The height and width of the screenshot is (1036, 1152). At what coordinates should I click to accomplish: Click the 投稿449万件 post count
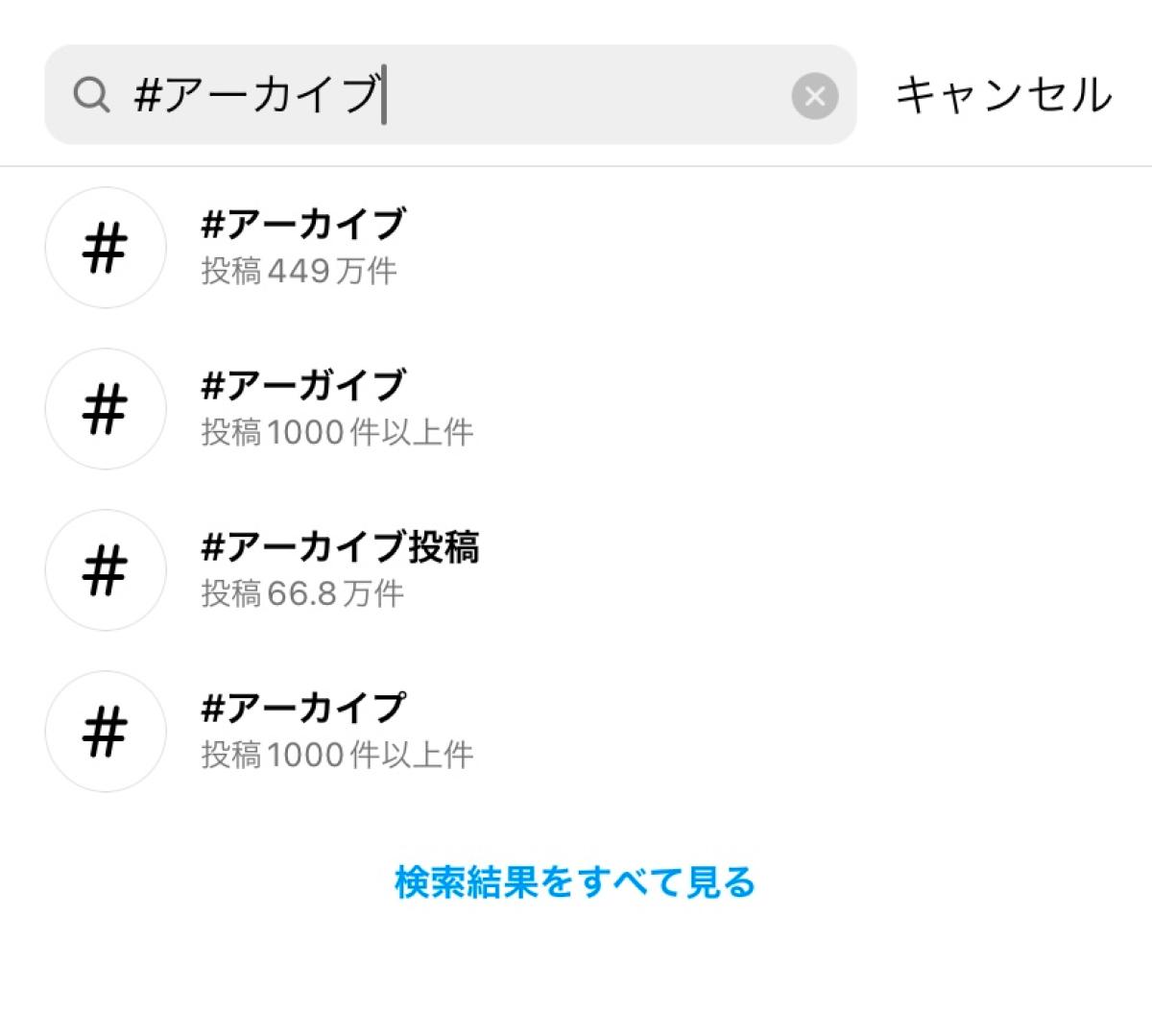pyautogui.click(x=299, y=272)
